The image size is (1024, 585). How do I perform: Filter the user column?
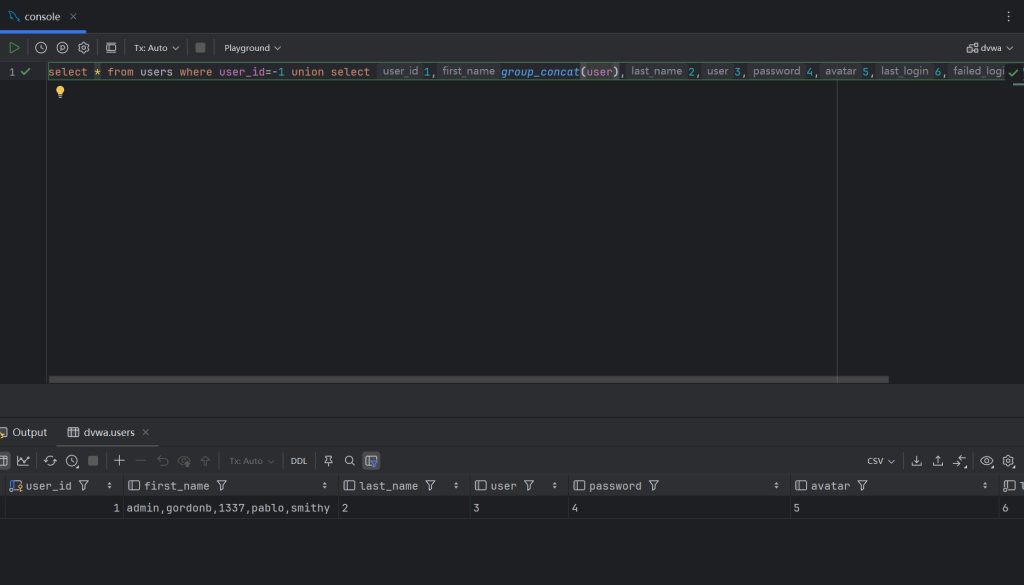click(x=529, y=486)
